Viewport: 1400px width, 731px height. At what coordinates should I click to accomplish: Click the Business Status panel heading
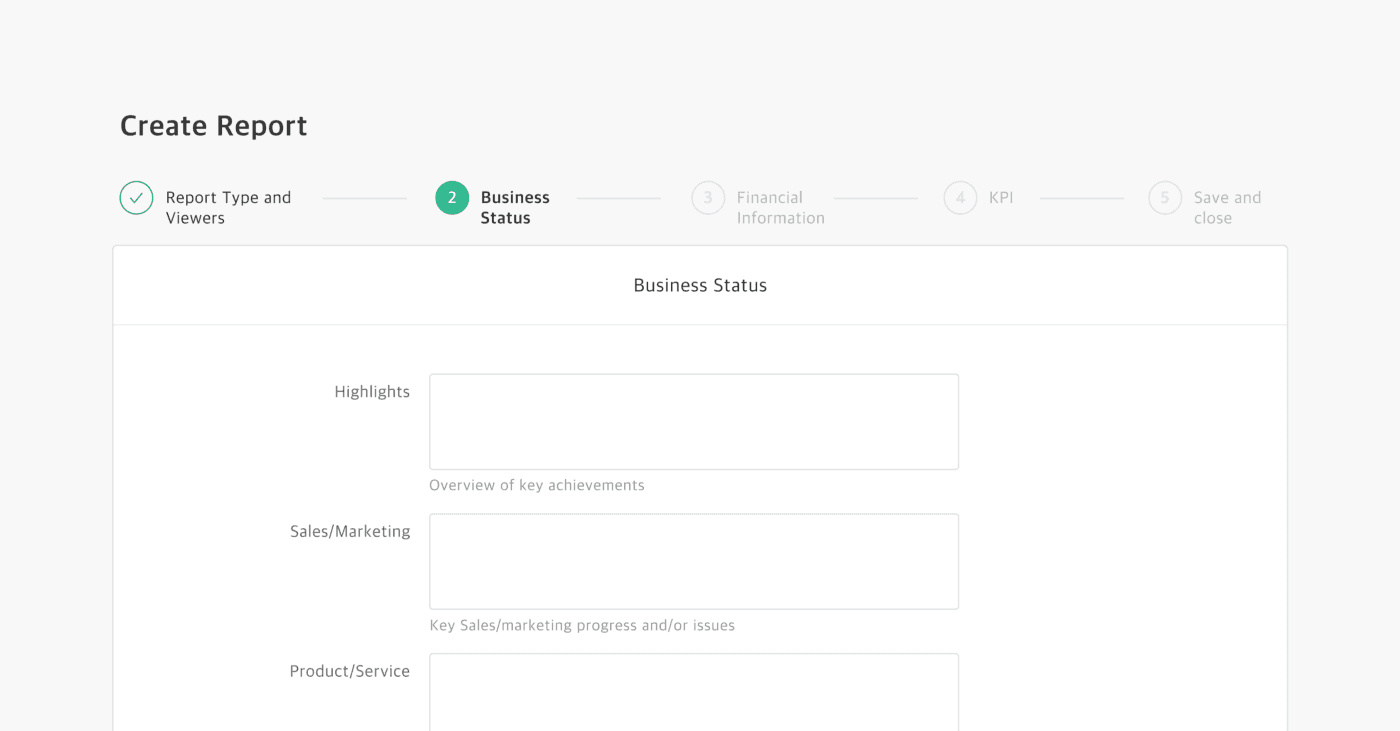tap(699, 285)
